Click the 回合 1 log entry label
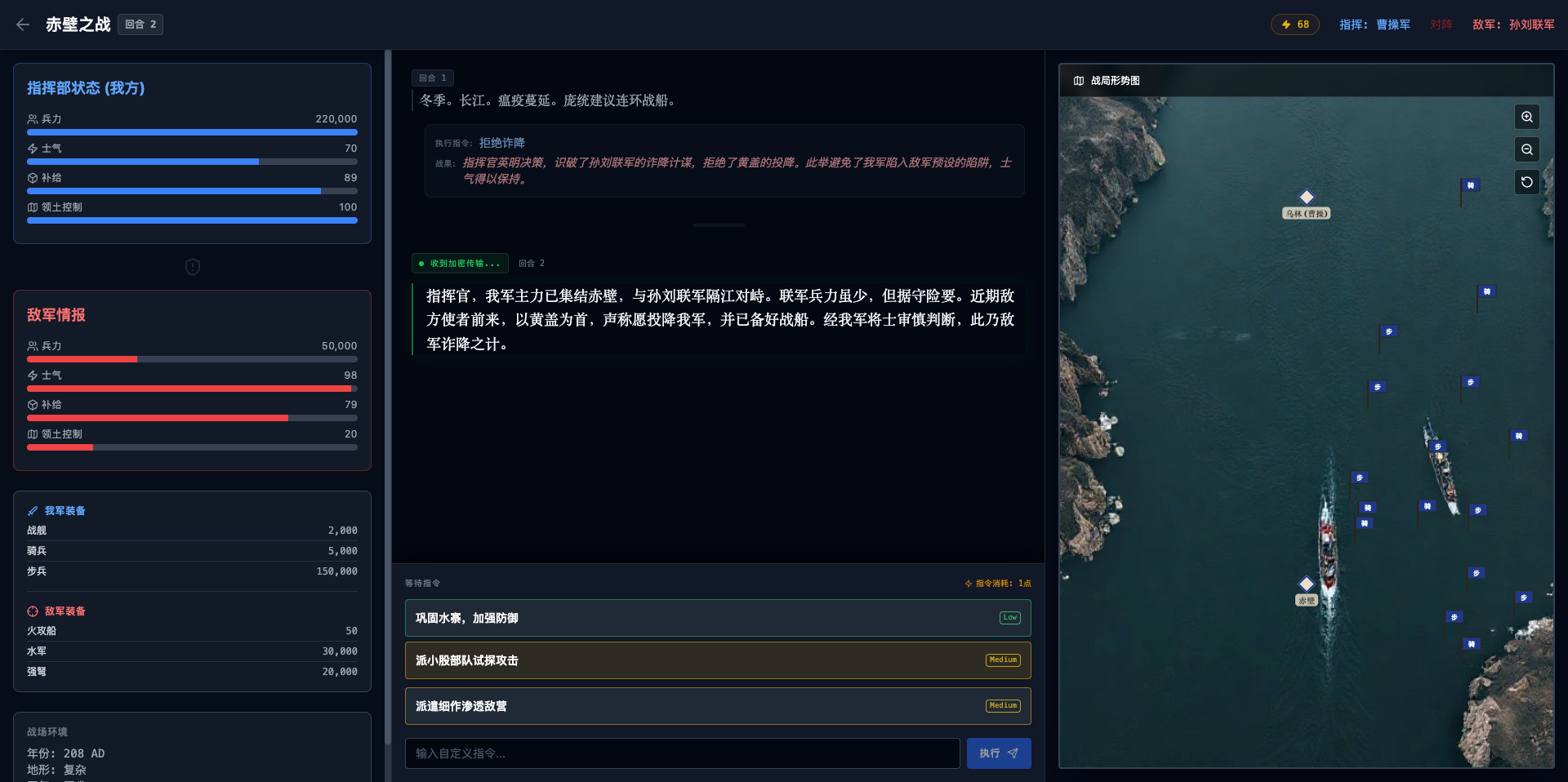 click(x=432, y=78)
